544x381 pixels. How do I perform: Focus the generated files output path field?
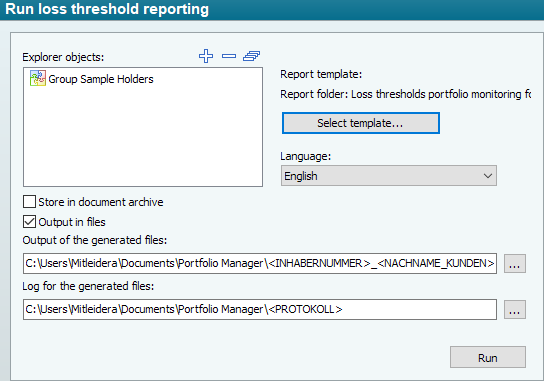point(260,263)
